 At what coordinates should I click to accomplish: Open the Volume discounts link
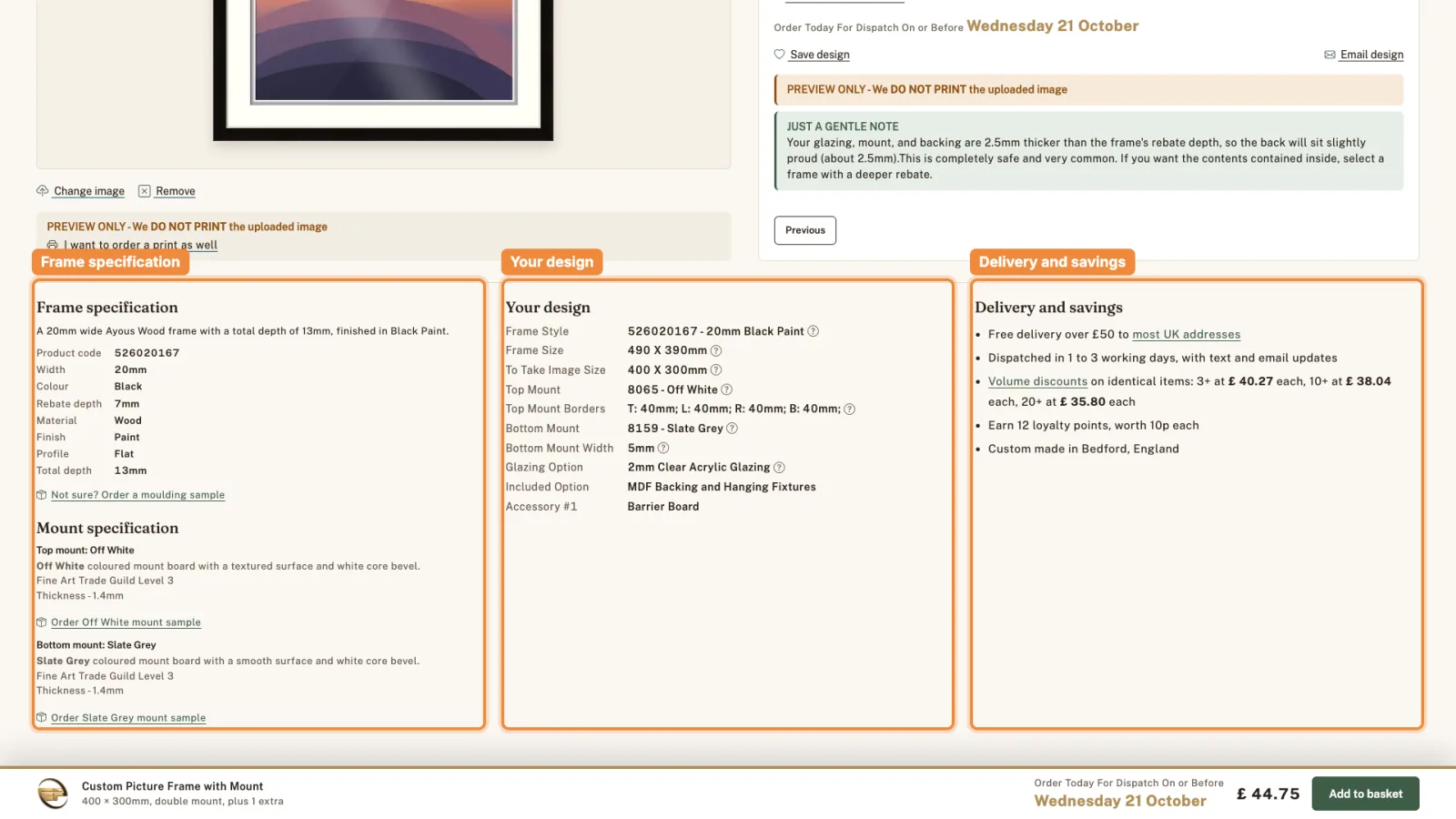pos(1037,382)
